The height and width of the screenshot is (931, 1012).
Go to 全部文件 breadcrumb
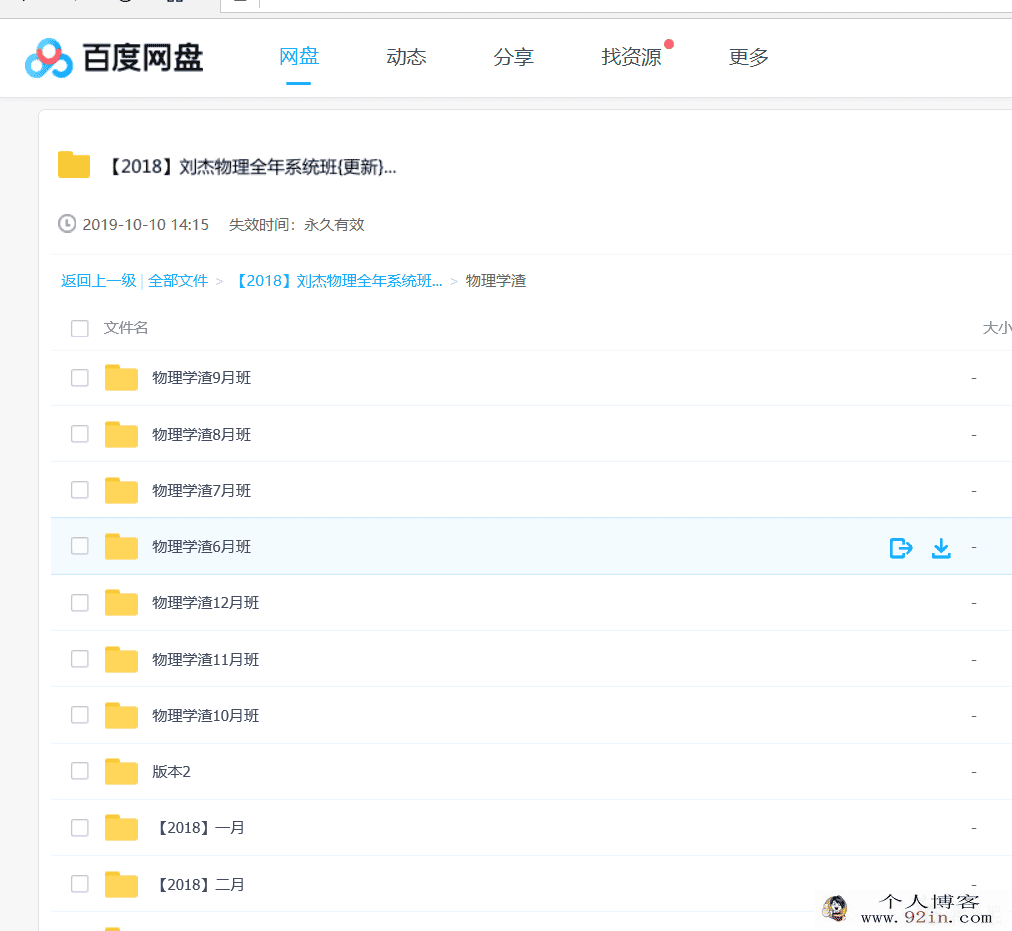tap(178, 281)
